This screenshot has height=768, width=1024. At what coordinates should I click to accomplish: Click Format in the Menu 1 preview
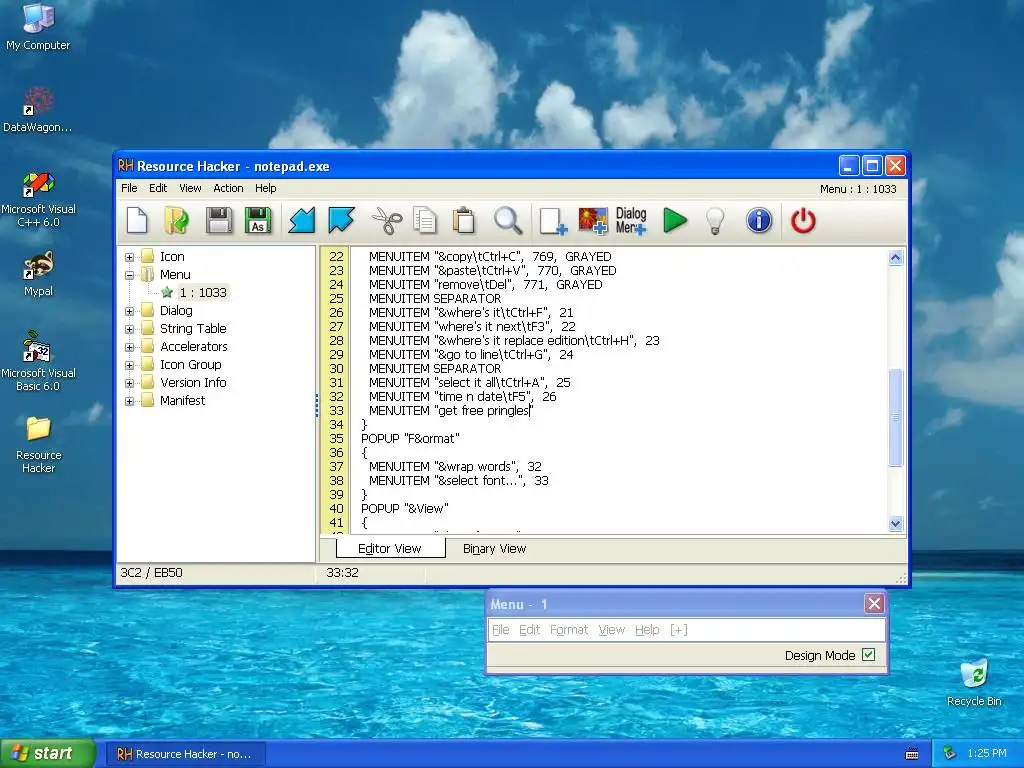pyautogui.click(x=569, y=630)
